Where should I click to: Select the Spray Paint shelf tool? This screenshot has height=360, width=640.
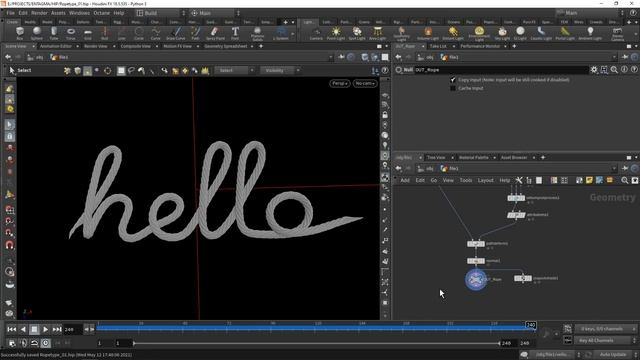(x=215, y=33)
